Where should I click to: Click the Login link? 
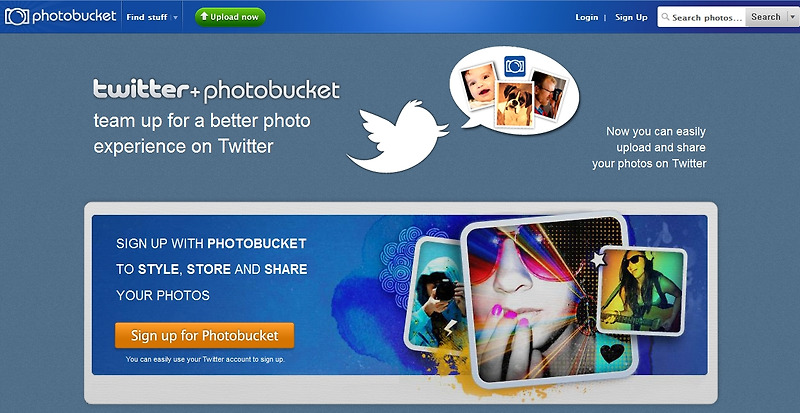(587, 17)
